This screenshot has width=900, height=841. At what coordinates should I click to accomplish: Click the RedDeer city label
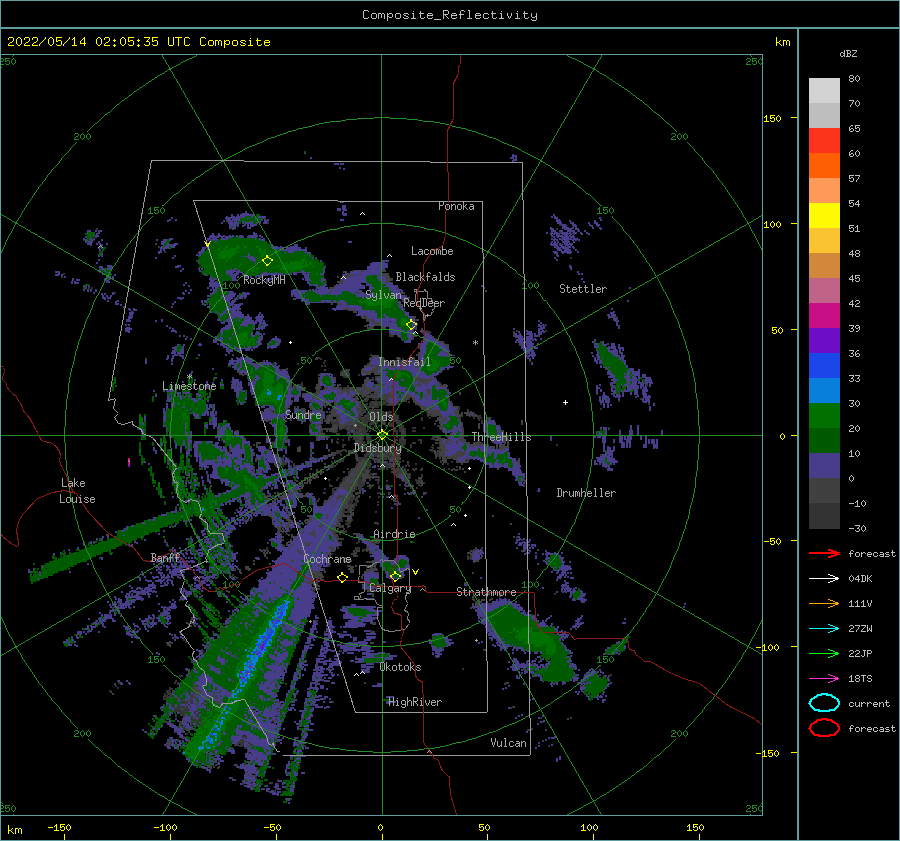[x=424, y=303]
